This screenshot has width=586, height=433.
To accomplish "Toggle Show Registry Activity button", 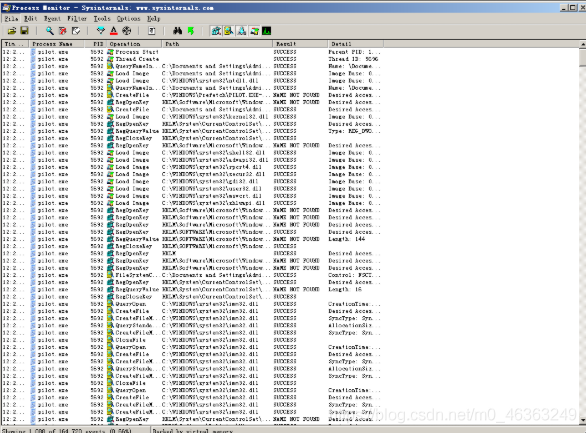I will click(x=216, y=31).
